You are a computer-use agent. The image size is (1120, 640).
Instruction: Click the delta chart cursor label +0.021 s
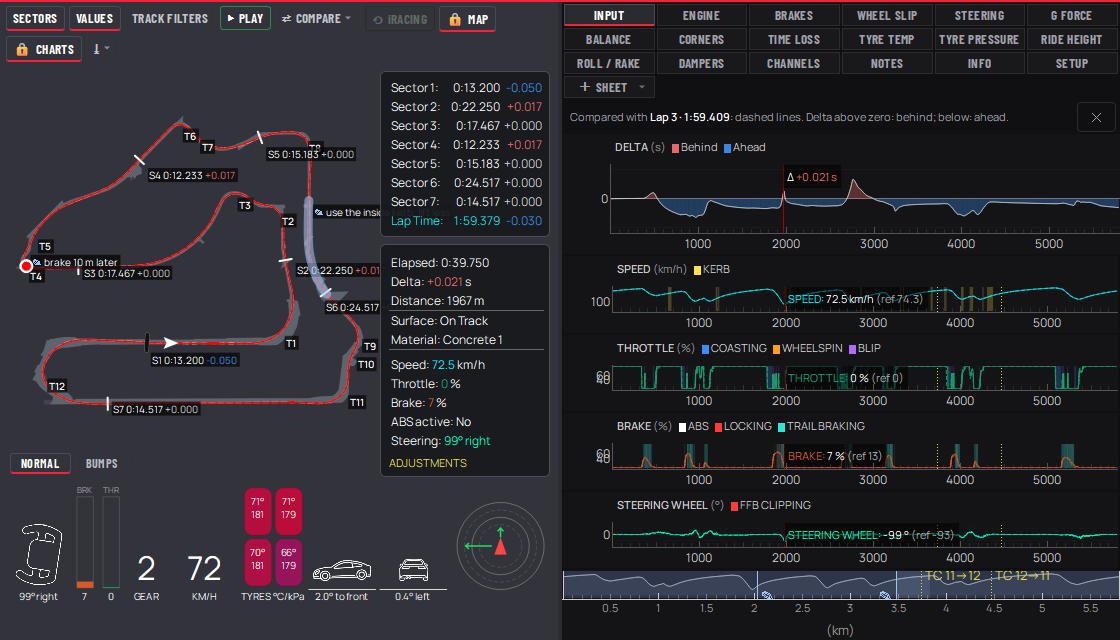811,177
